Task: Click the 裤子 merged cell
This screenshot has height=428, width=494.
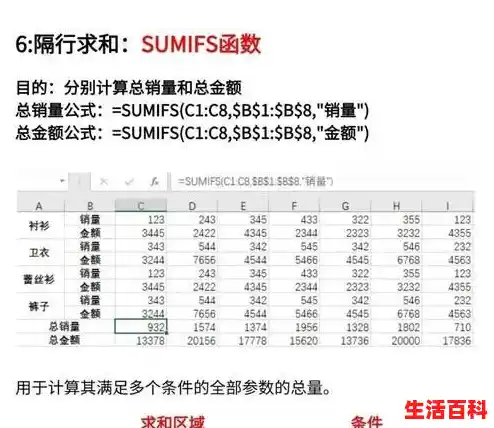Action: [x=39, y=306]
